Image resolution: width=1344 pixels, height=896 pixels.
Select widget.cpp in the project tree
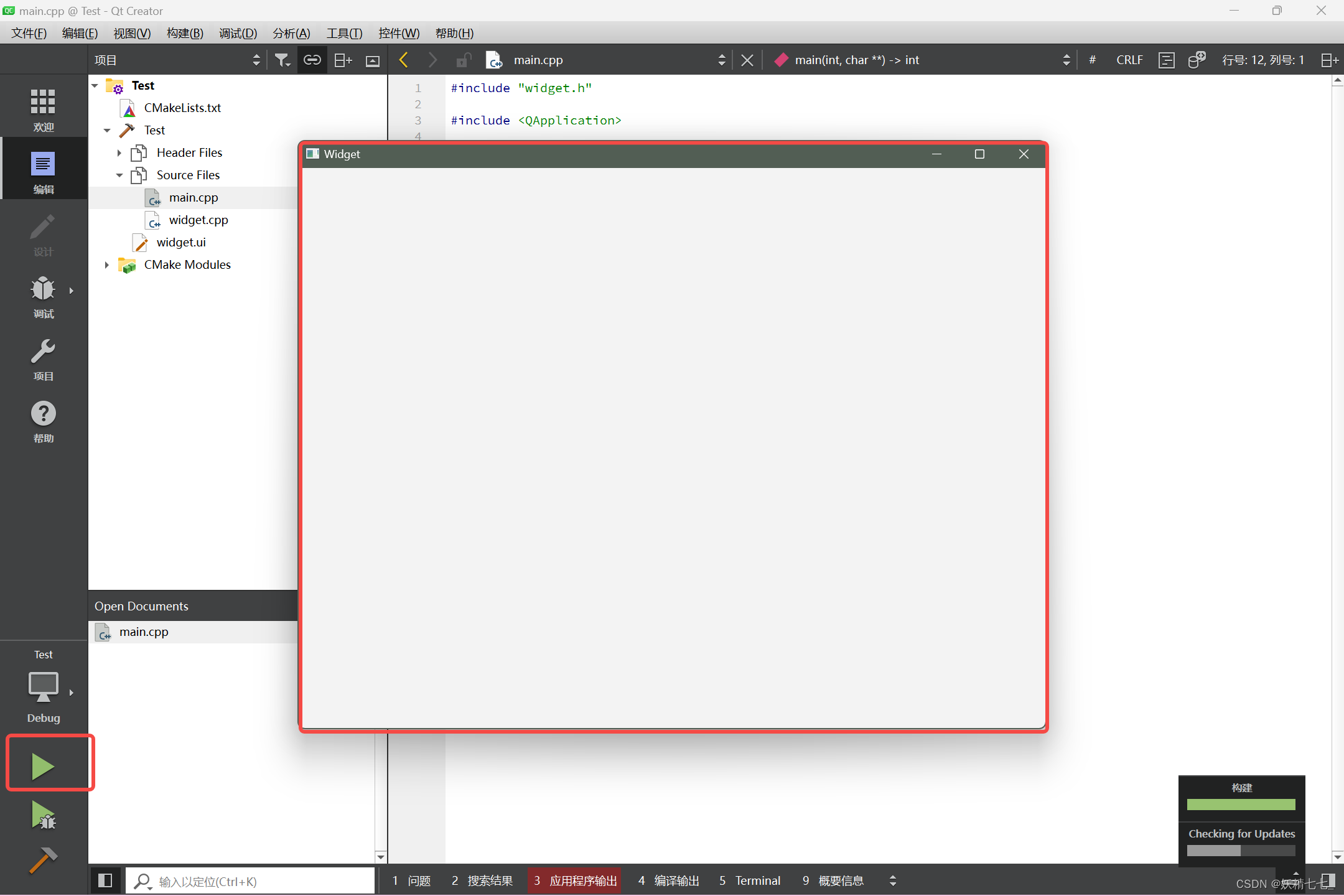(x=198, y=220)
